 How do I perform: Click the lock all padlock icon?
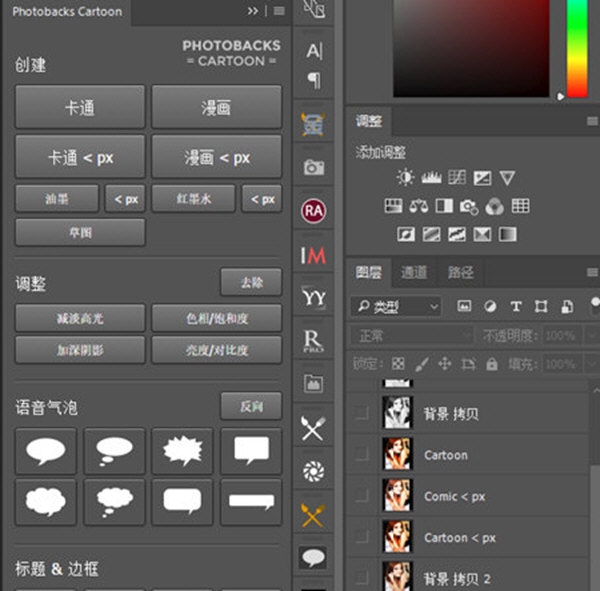490,364
